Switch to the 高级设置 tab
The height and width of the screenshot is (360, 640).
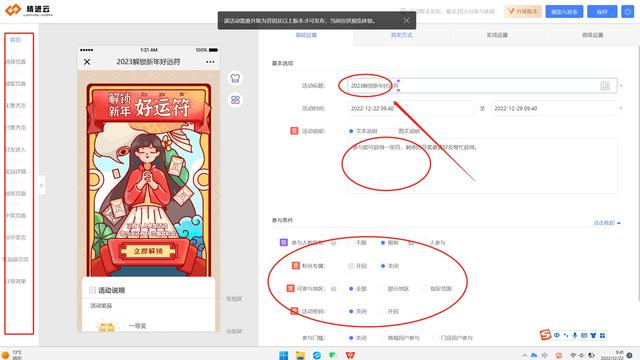593,35
